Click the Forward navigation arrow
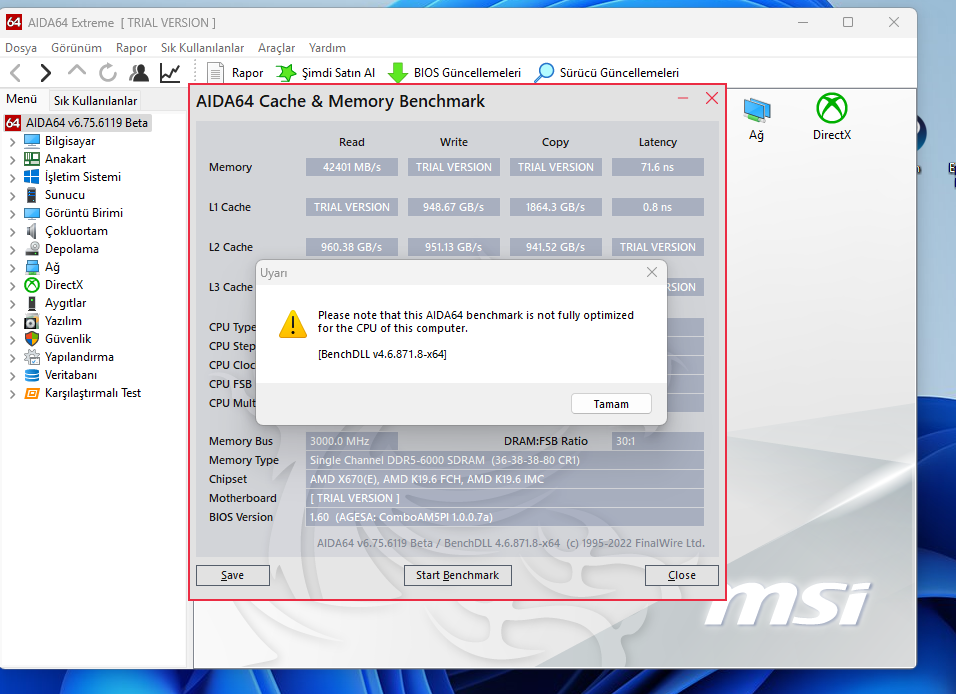Viewport: 956px width, 694px height. pyautogui.click(x=45, y=73)
